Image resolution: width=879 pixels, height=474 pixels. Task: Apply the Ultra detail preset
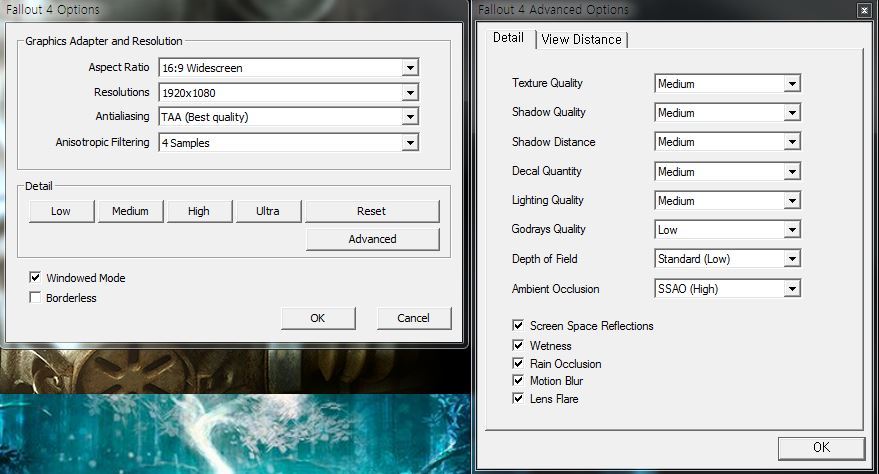click(x=268, y=211)
